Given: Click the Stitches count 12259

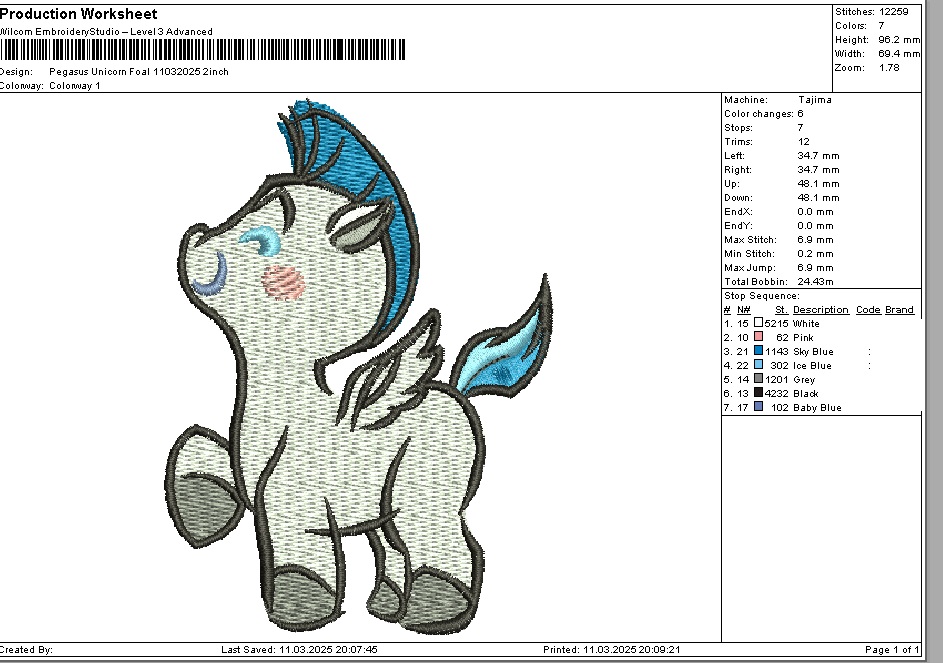Looking at the screenshot, I should coord(895,11).
